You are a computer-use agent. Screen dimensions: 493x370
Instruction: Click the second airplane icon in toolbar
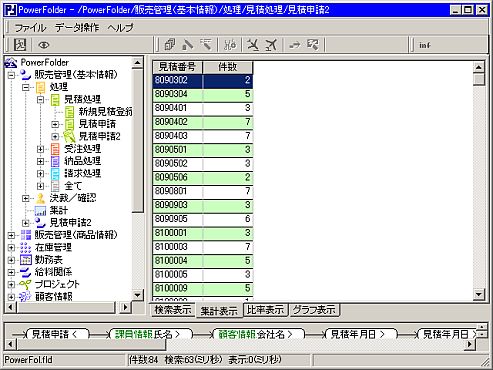[x=271, y=45]
